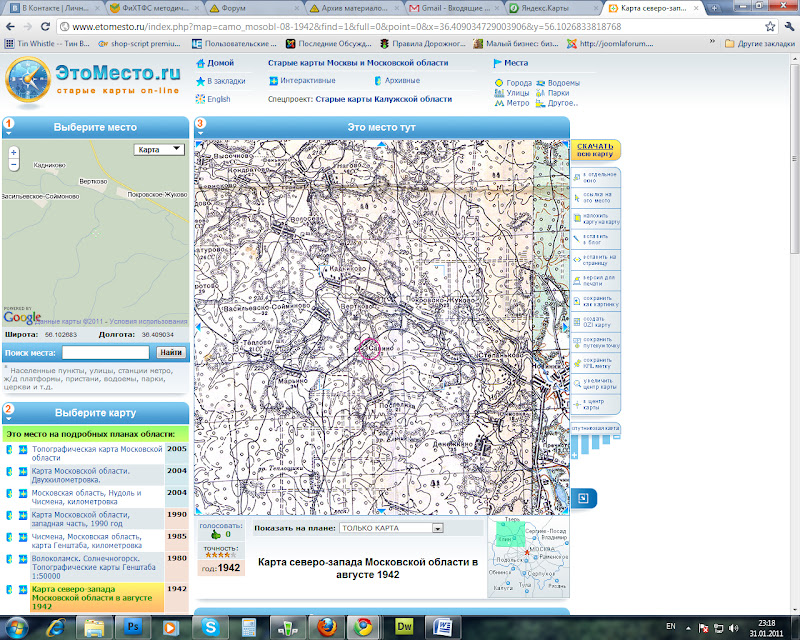Image resolution: width=800 pixels, height=640 pixels.
Task: Switch to the Gmail - Входящие tab
Action: point(455,8)
